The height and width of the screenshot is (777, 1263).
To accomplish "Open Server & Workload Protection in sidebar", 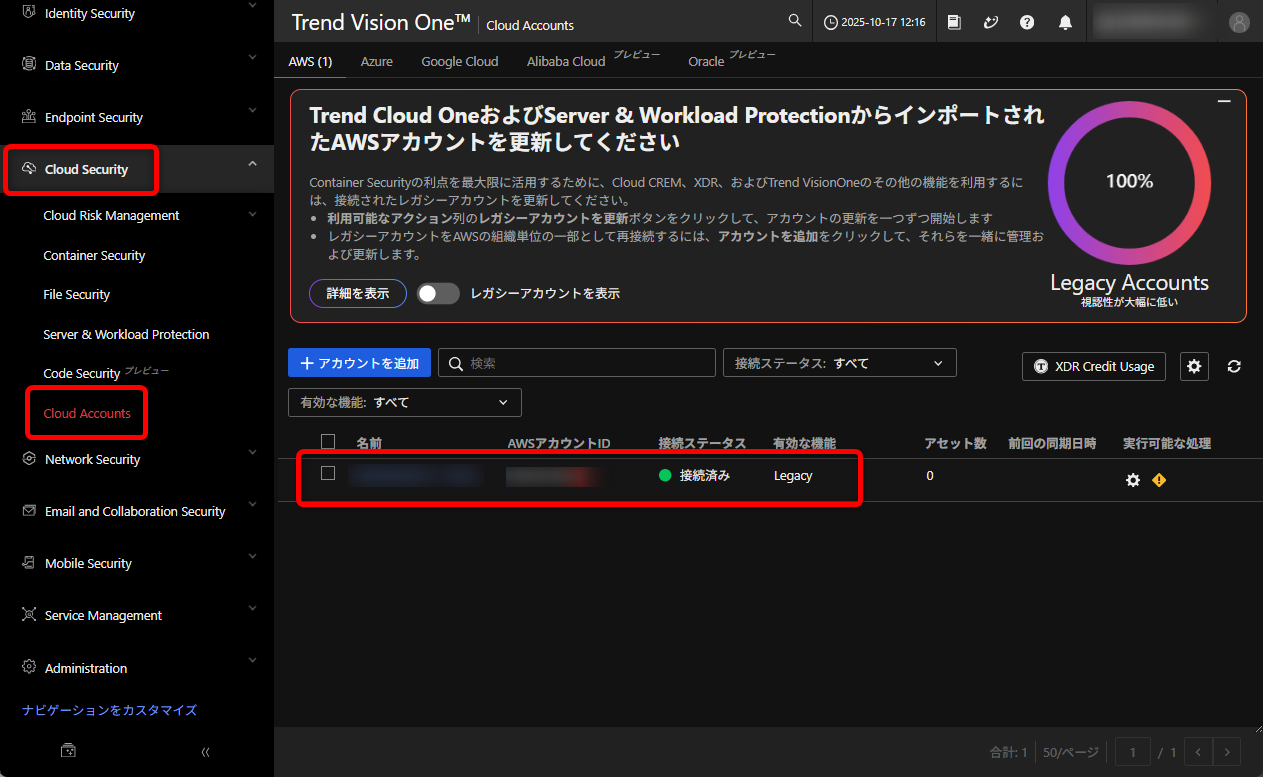I will point(126,334).
